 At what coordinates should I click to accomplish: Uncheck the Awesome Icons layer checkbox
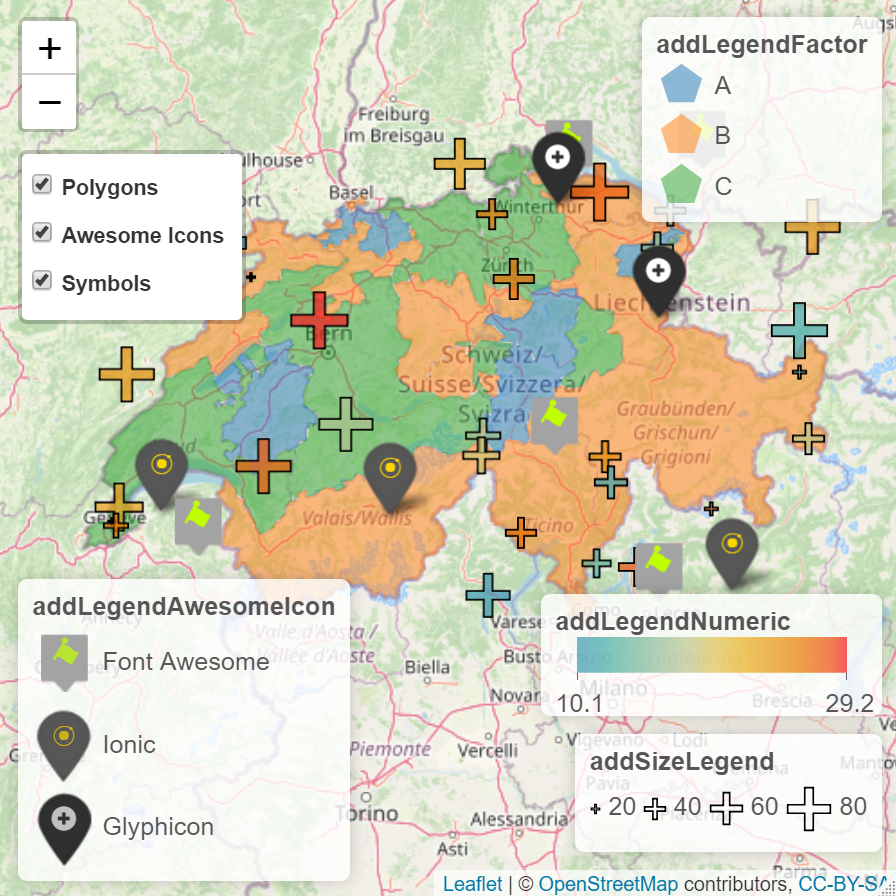42,233
